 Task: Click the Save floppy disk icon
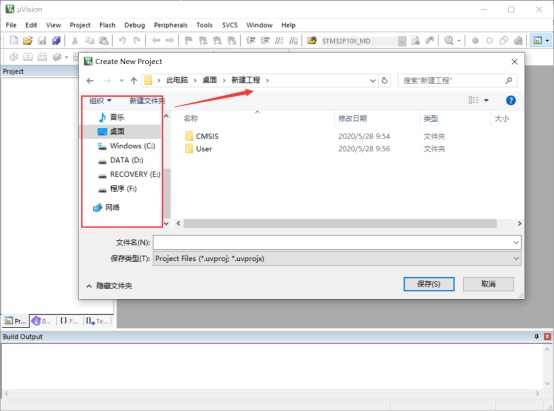pyautogui.click(x=42, y=41)
